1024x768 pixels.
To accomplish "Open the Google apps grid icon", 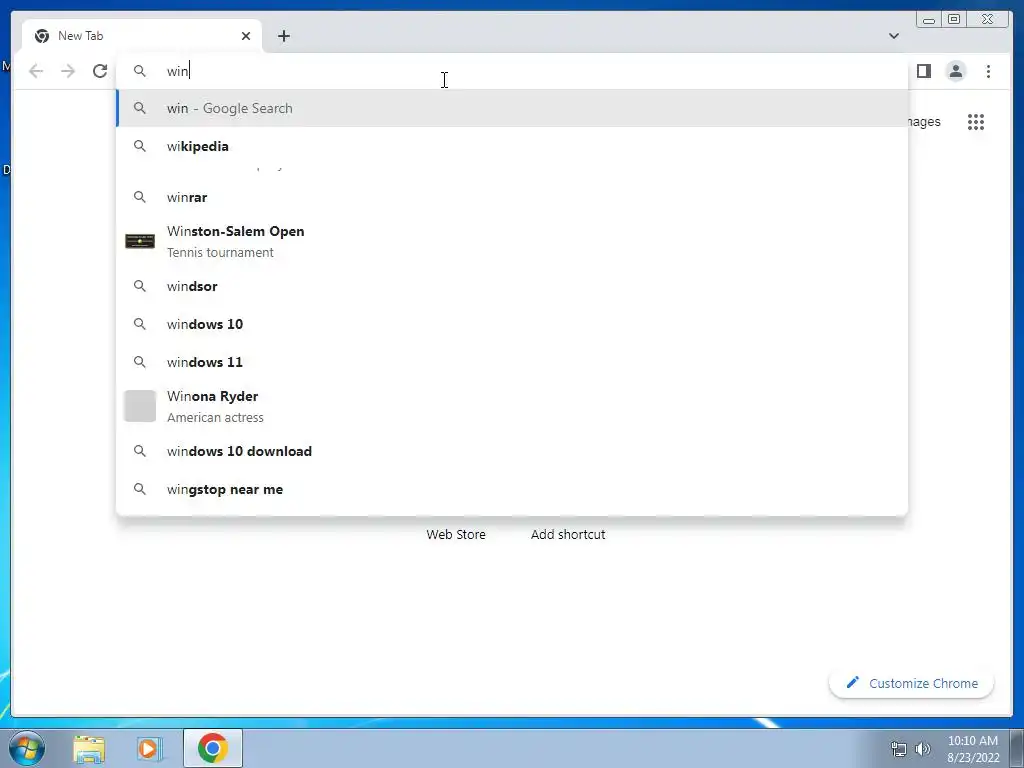I will pyautogui.click(x=976, y=121).
